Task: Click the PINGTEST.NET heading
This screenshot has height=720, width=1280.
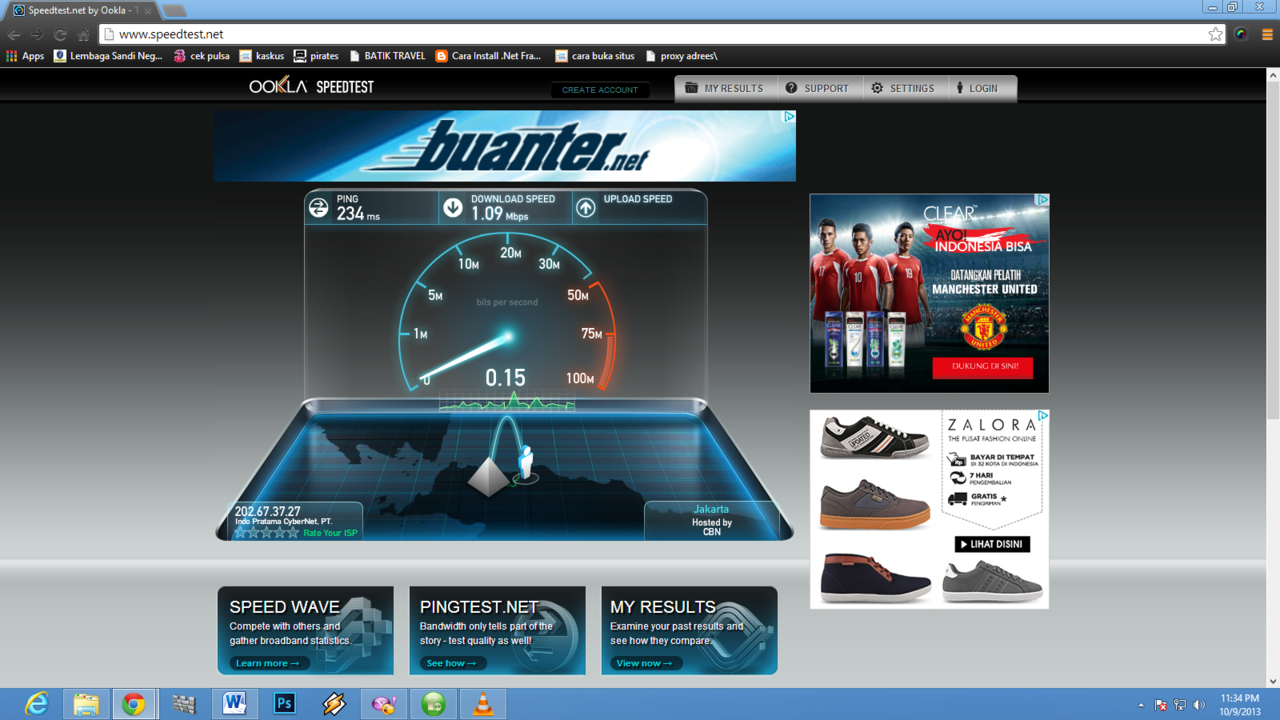Action: tap(480, 607)
